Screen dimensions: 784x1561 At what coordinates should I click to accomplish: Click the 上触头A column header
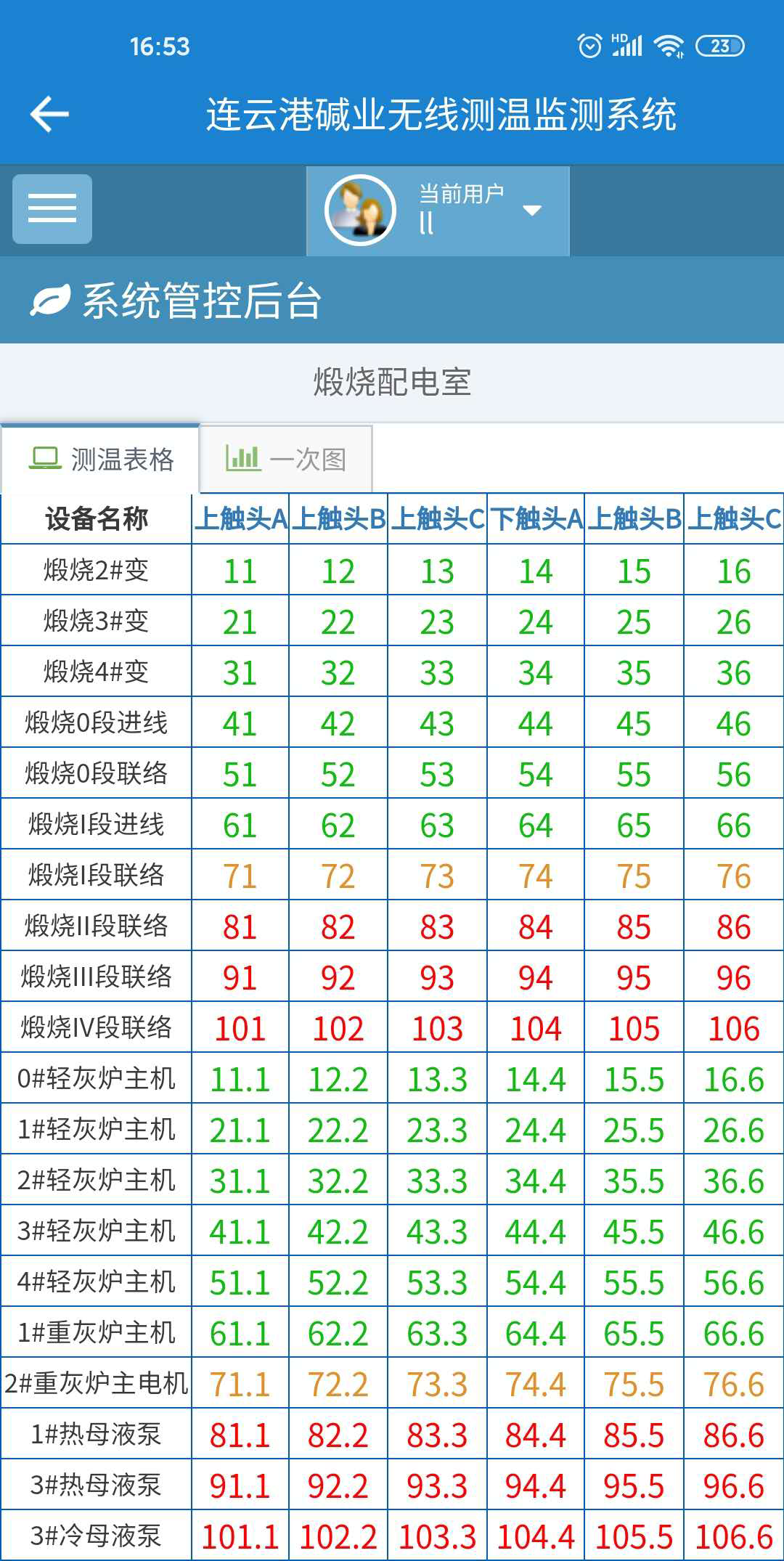241,518
